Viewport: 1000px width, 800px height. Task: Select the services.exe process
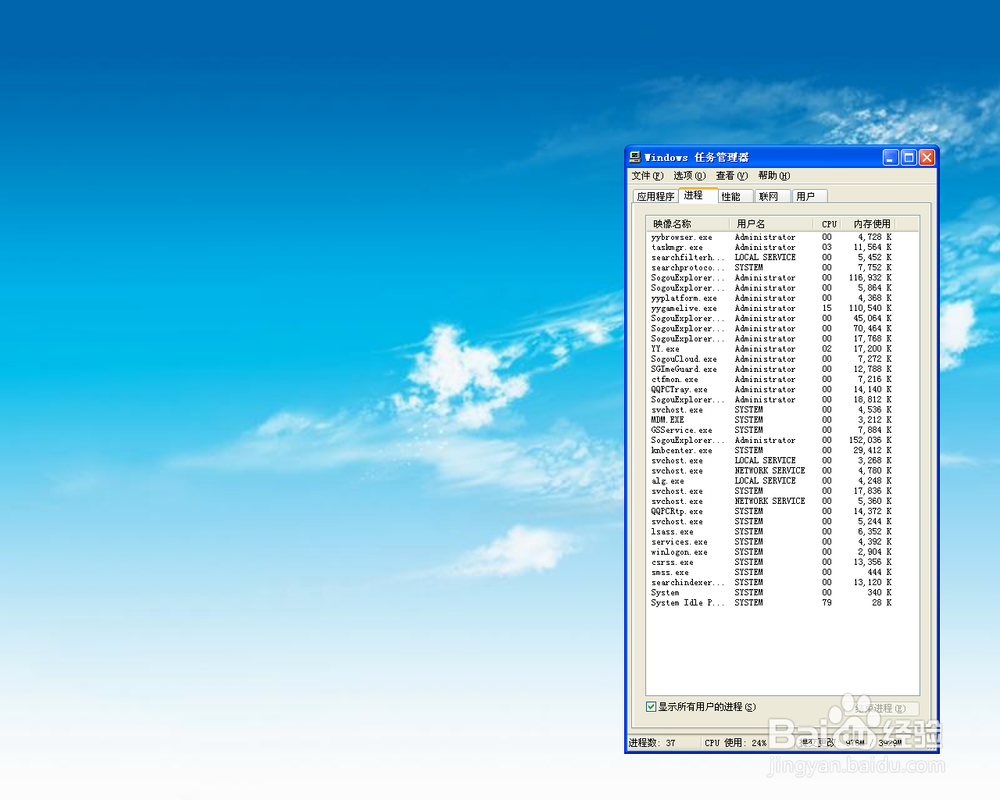(x=771, y=542)
